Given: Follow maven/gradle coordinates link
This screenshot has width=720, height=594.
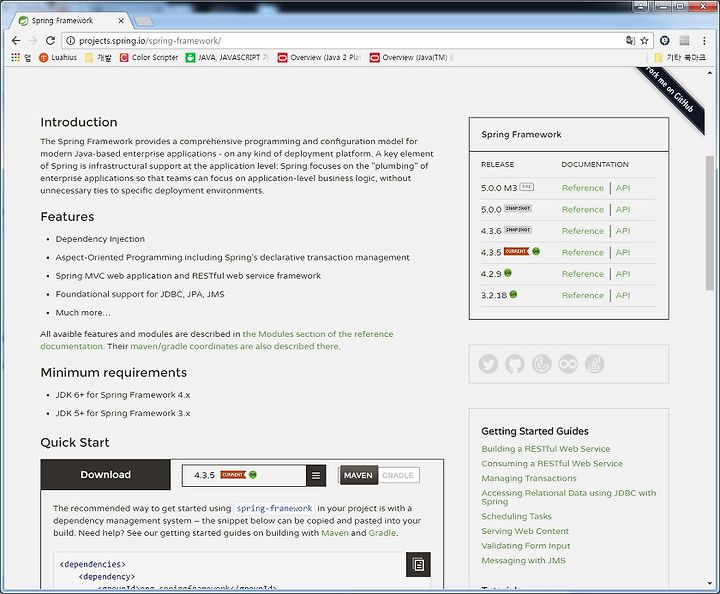Looking at the screenshot, I should (x=235, y=347).
